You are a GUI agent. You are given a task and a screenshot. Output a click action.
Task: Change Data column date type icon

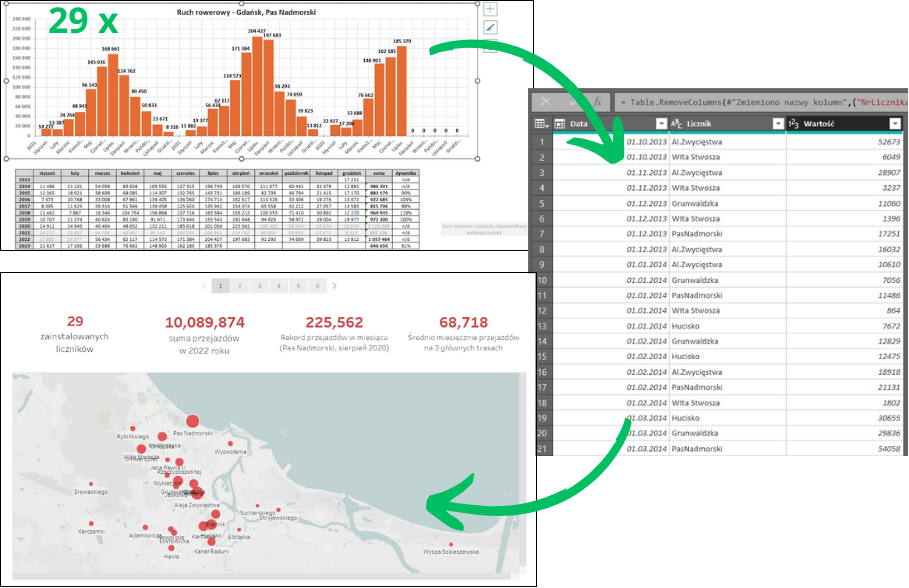click(x=559, y=124)
